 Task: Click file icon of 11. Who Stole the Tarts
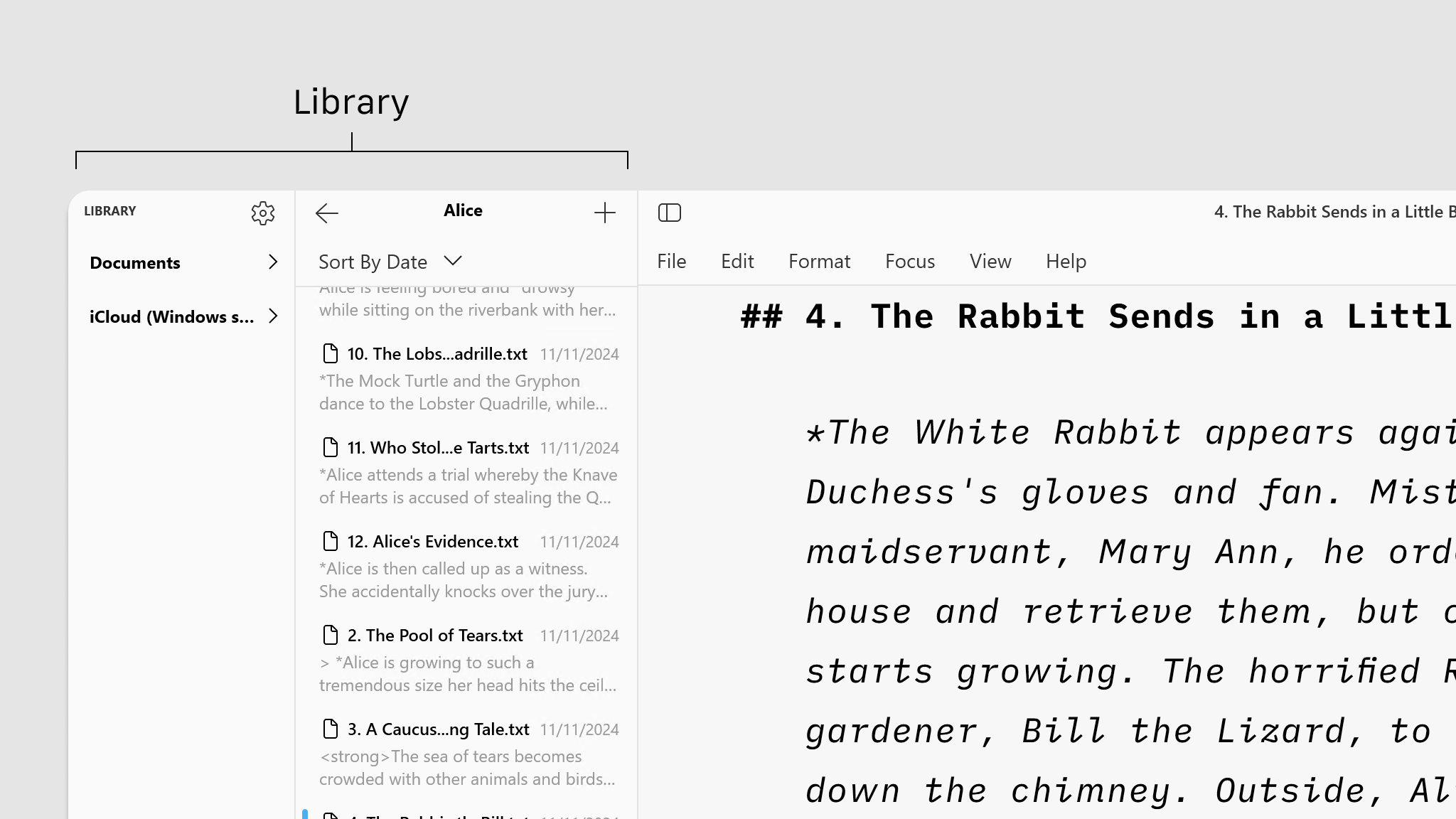click(x=331, y=447)
